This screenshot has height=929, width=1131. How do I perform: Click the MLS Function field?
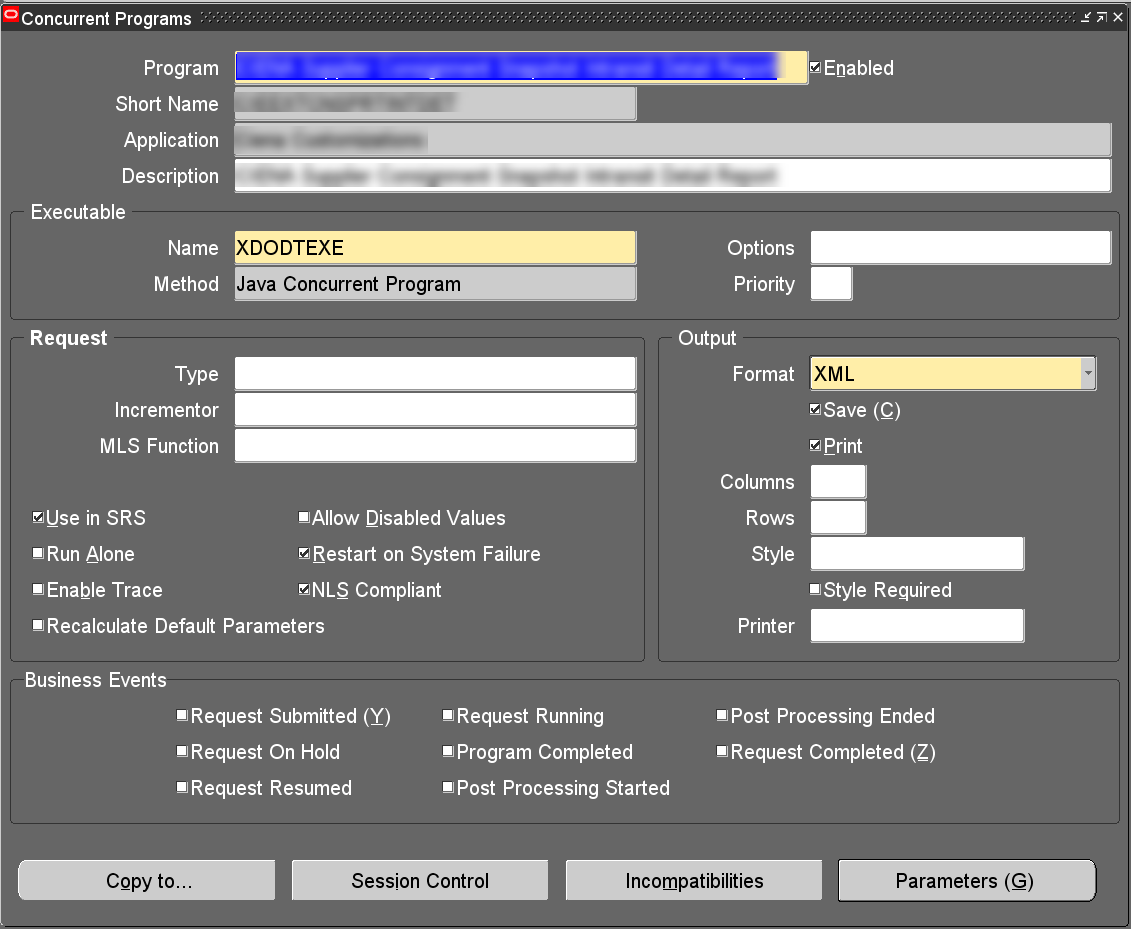pyautogui.click(x=435, y=446)
